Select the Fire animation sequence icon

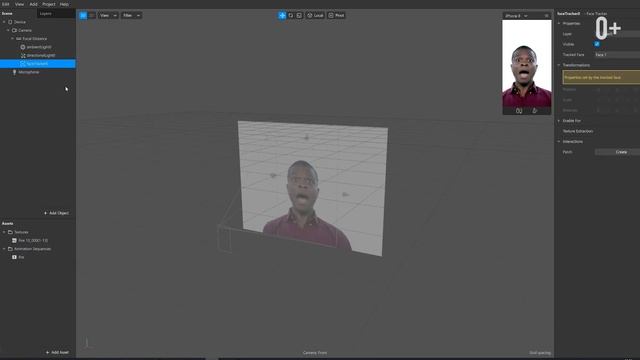click(x=14, y=257)
